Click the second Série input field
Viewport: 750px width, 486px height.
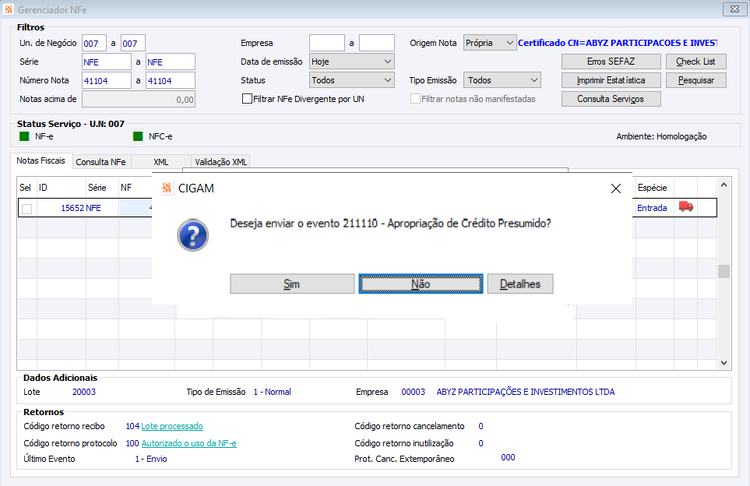coord(170,62)
